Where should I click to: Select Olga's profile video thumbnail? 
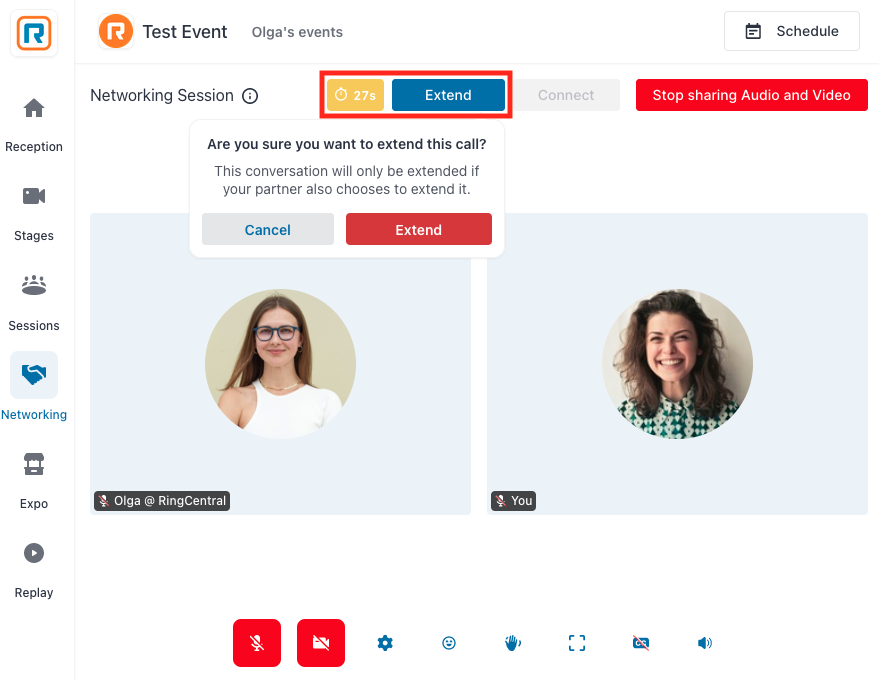pyautogui.click(x=280, y=364)
